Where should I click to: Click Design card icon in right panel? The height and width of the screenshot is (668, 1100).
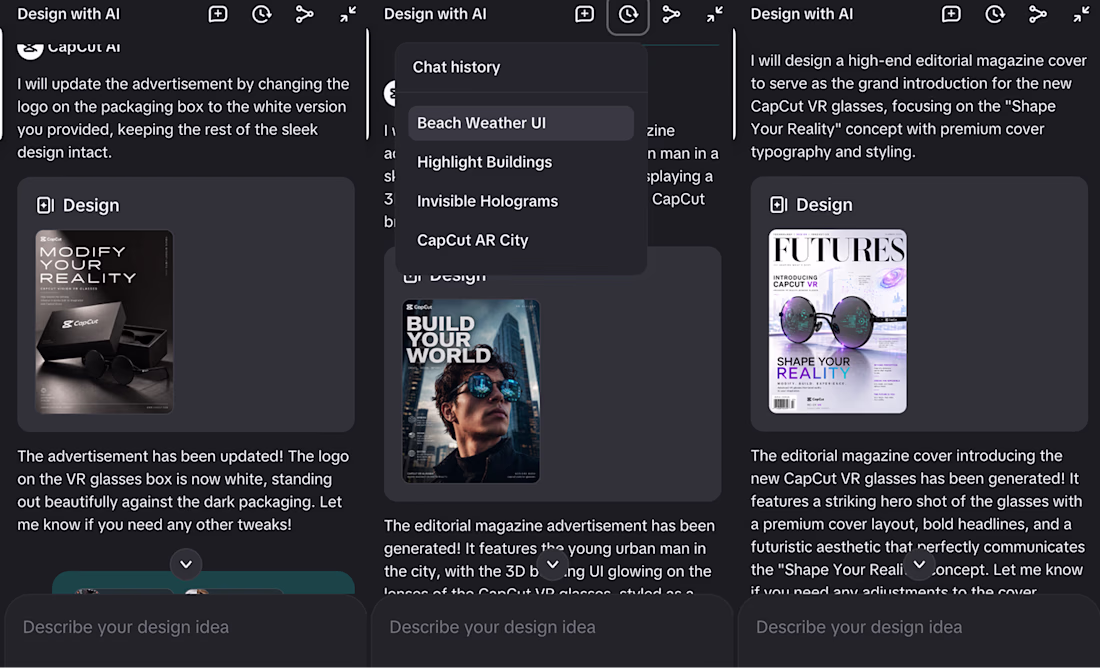pos(779,204)
